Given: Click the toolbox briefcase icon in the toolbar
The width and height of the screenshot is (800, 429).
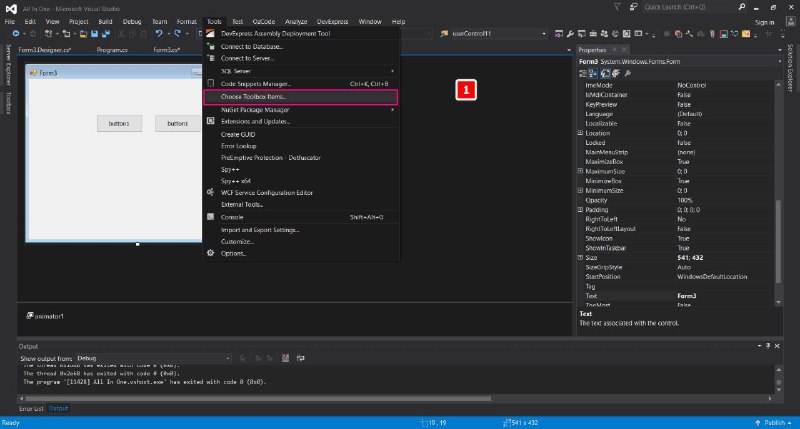Looking at the screenshot, I should (x=593, y=34).
